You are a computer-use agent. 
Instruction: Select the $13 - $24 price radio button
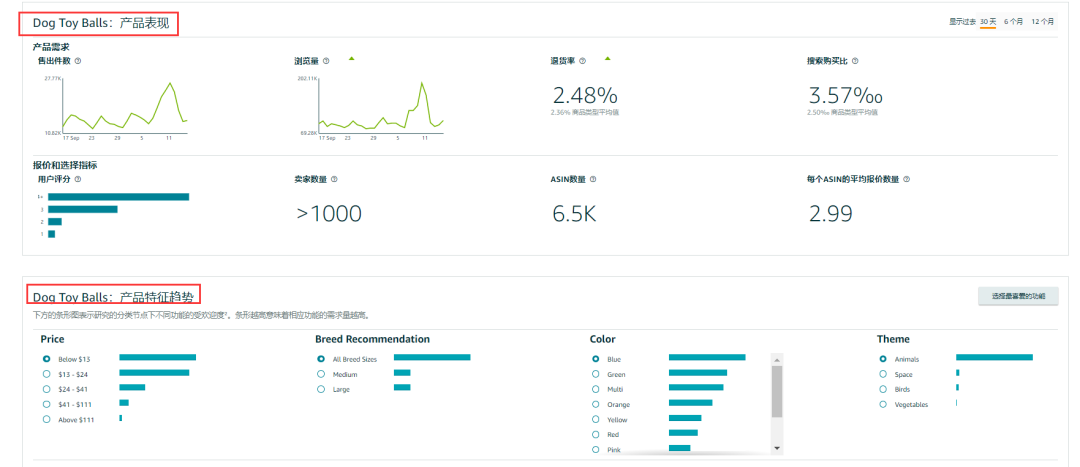point(46,373)
